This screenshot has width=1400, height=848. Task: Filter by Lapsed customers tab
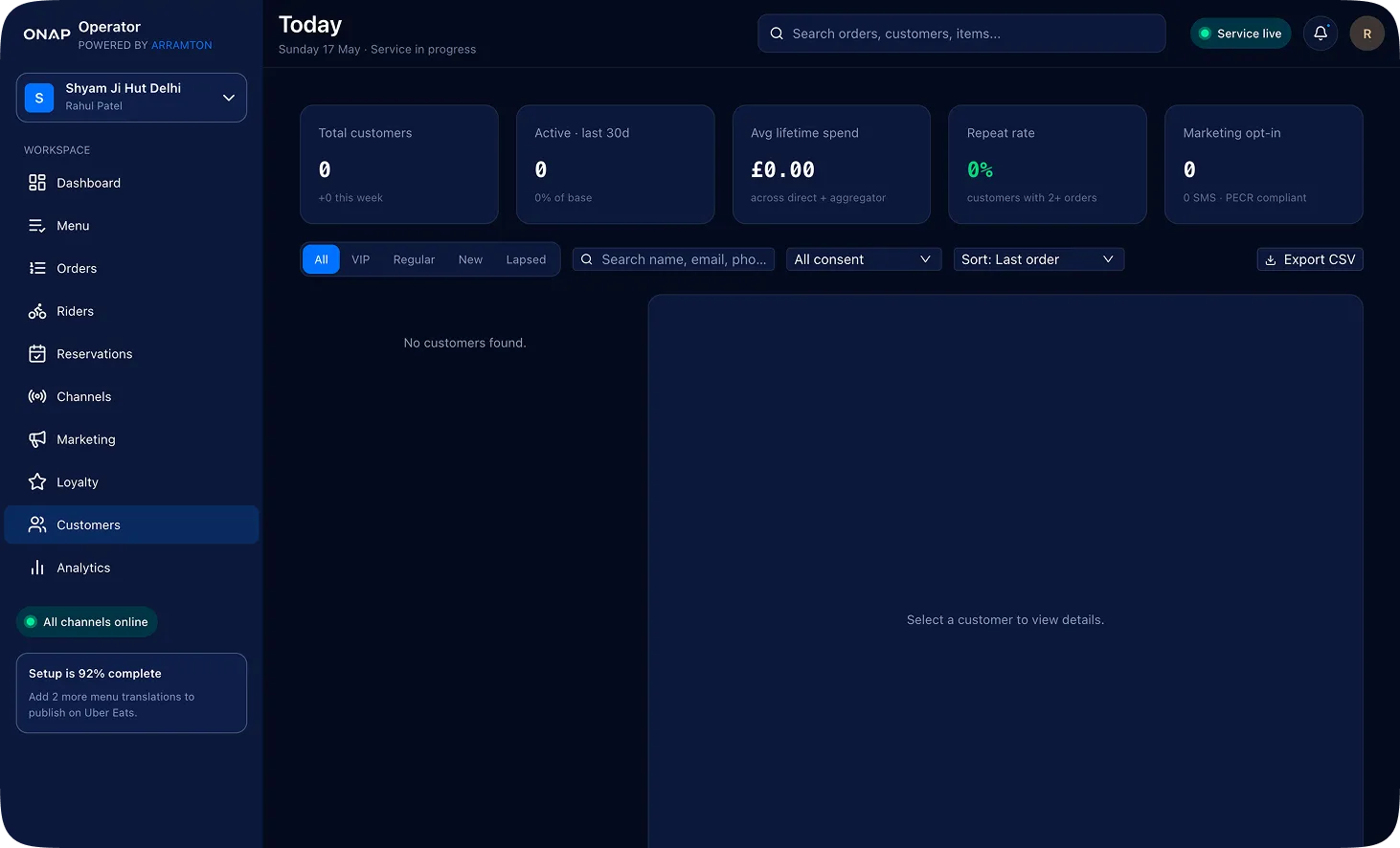coord(526,259)
